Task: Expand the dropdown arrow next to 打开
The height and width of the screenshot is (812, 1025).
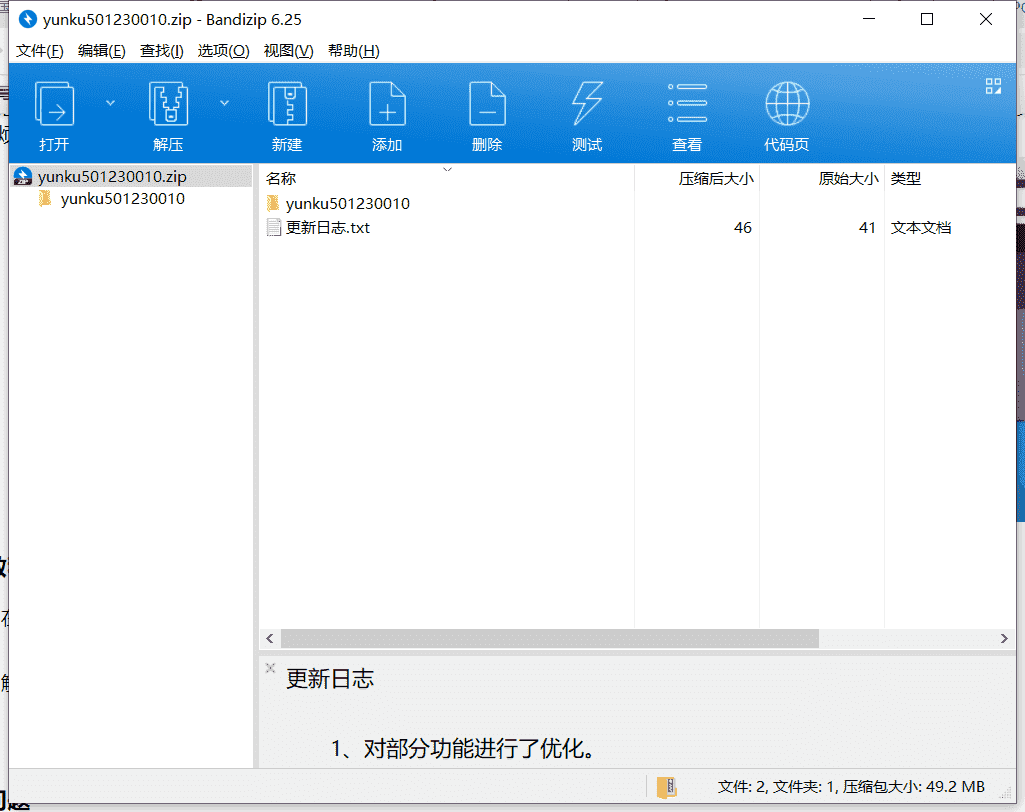Action: 110,103
